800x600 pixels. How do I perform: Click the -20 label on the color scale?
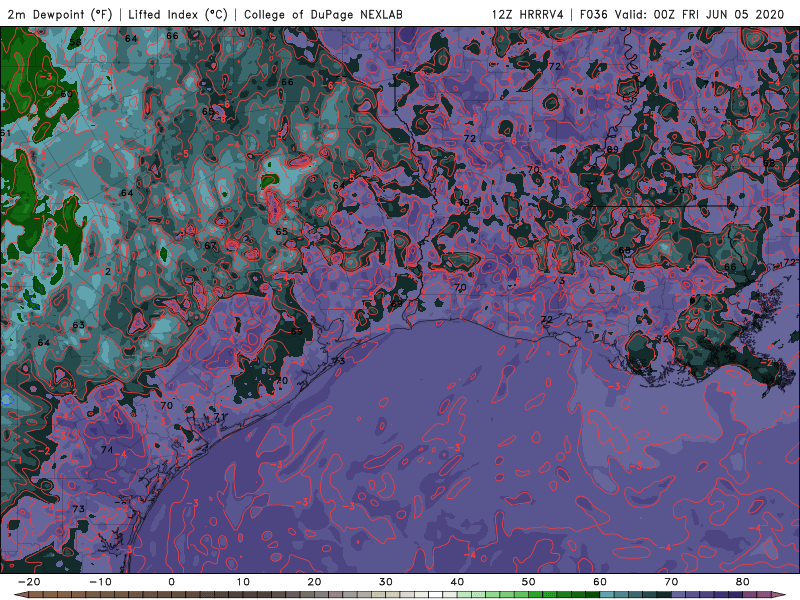29,582
